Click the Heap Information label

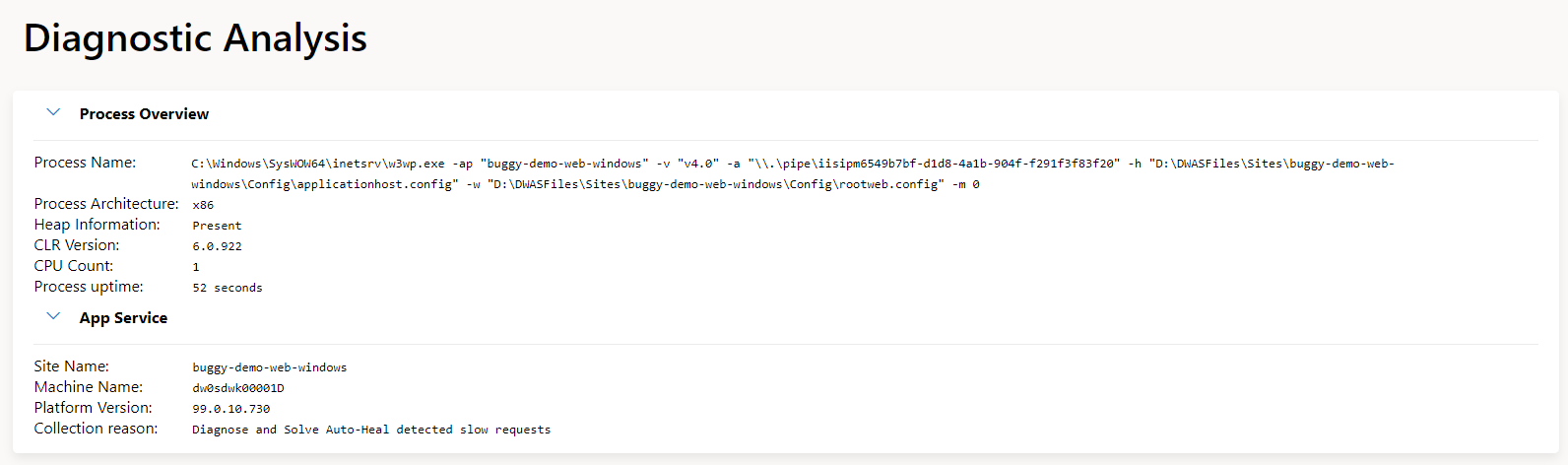click(97, 225)
